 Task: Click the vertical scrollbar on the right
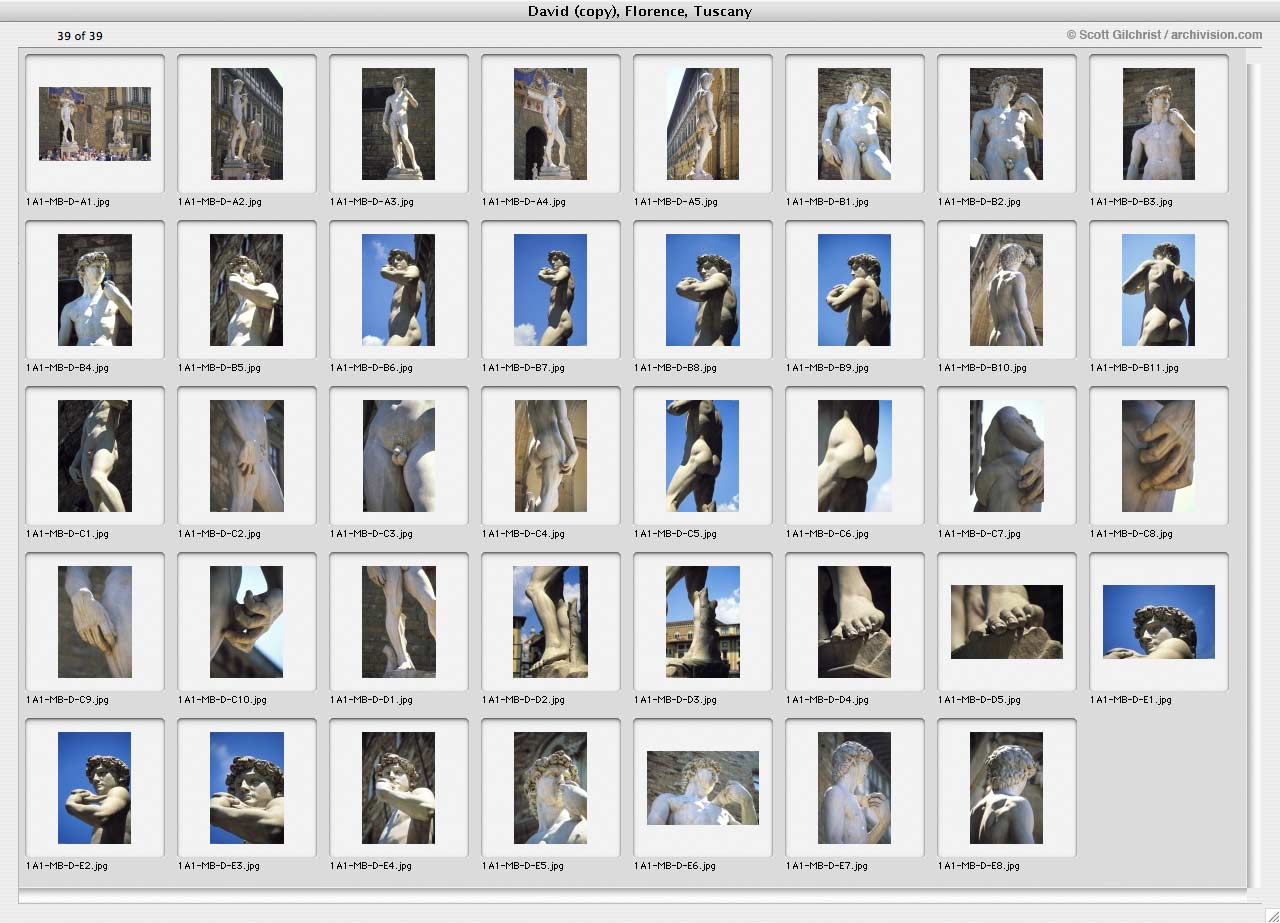tap(1254, 474)
